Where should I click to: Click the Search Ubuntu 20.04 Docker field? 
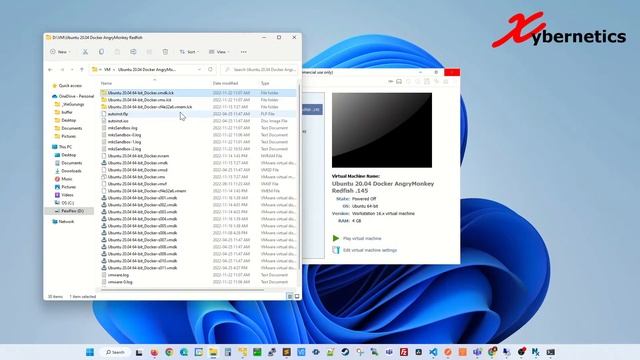(260, 70)
